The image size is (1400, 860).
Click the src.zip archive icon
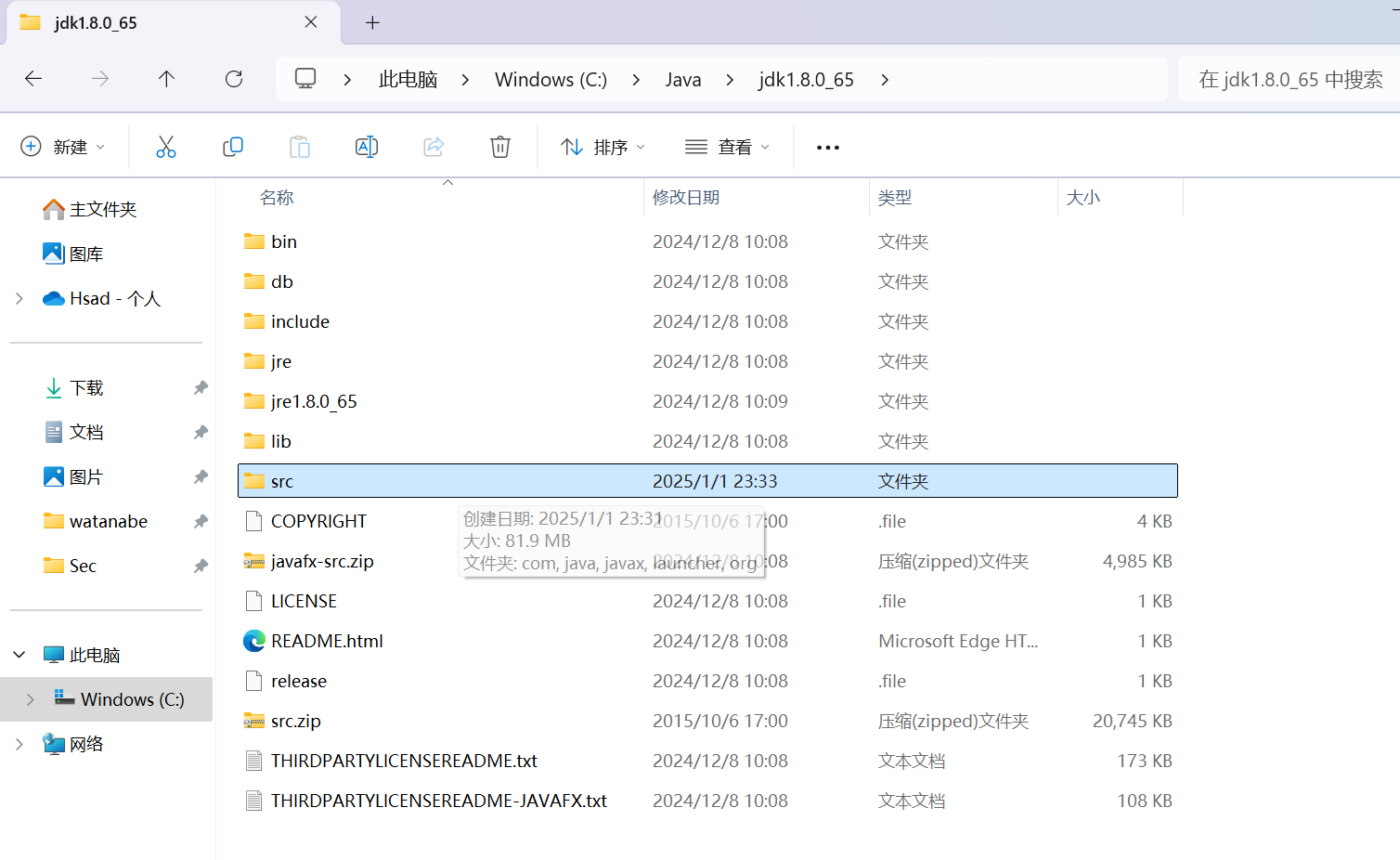point(253,721)
